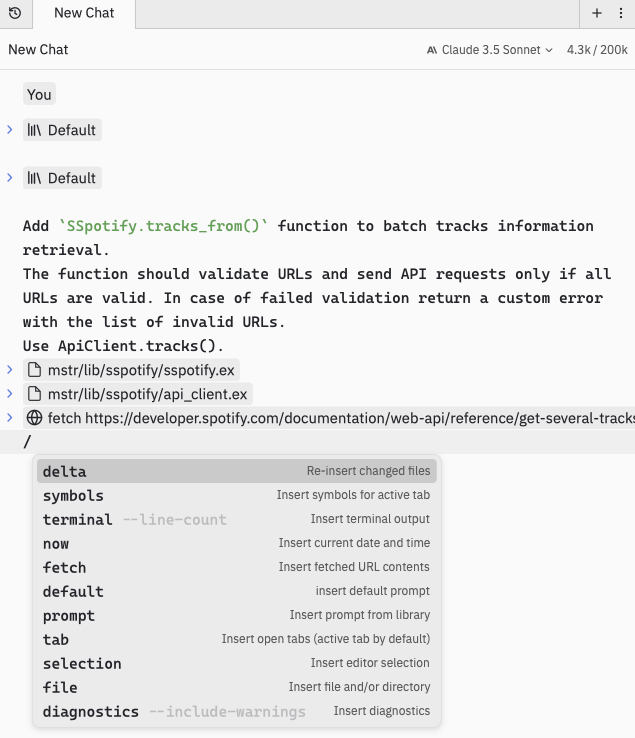Click the second Default library icon
The width and height of the screenshot is (635, 738).
pos(34,178)
